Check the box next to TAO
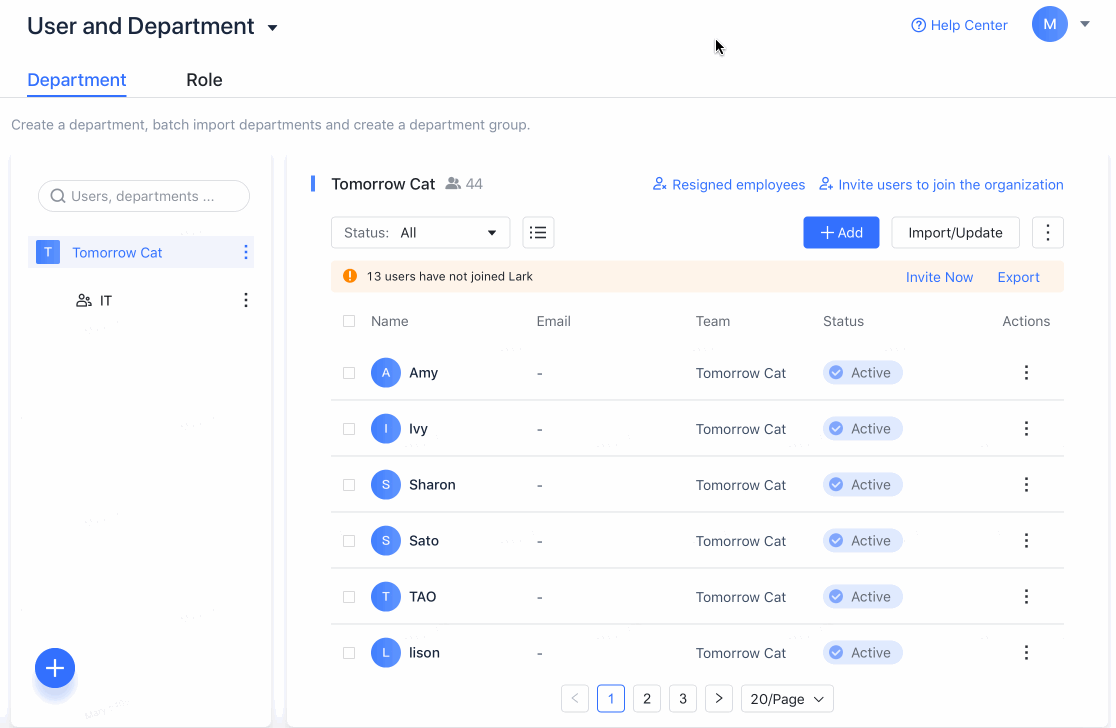The height and width of the screenshot is (728, 1116). point(349,597)
